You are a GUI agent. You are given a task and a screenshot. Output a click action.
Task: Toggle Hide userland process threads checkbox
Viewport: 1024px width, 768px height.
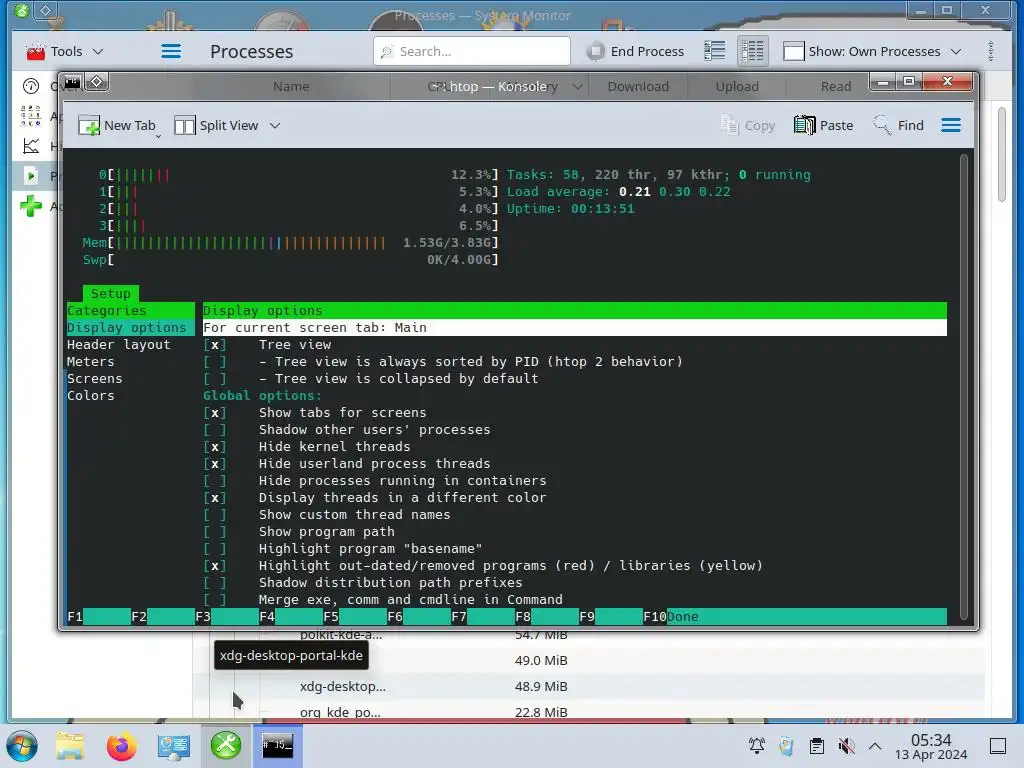click(214, 464)
